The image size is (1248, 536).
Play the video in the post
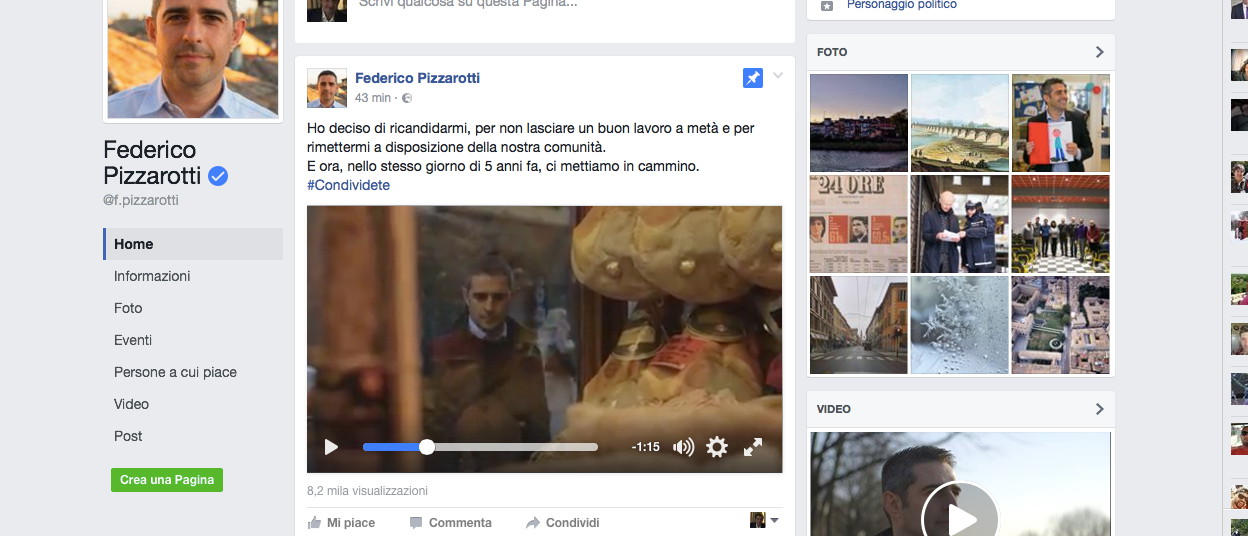[x=332, y=447]
